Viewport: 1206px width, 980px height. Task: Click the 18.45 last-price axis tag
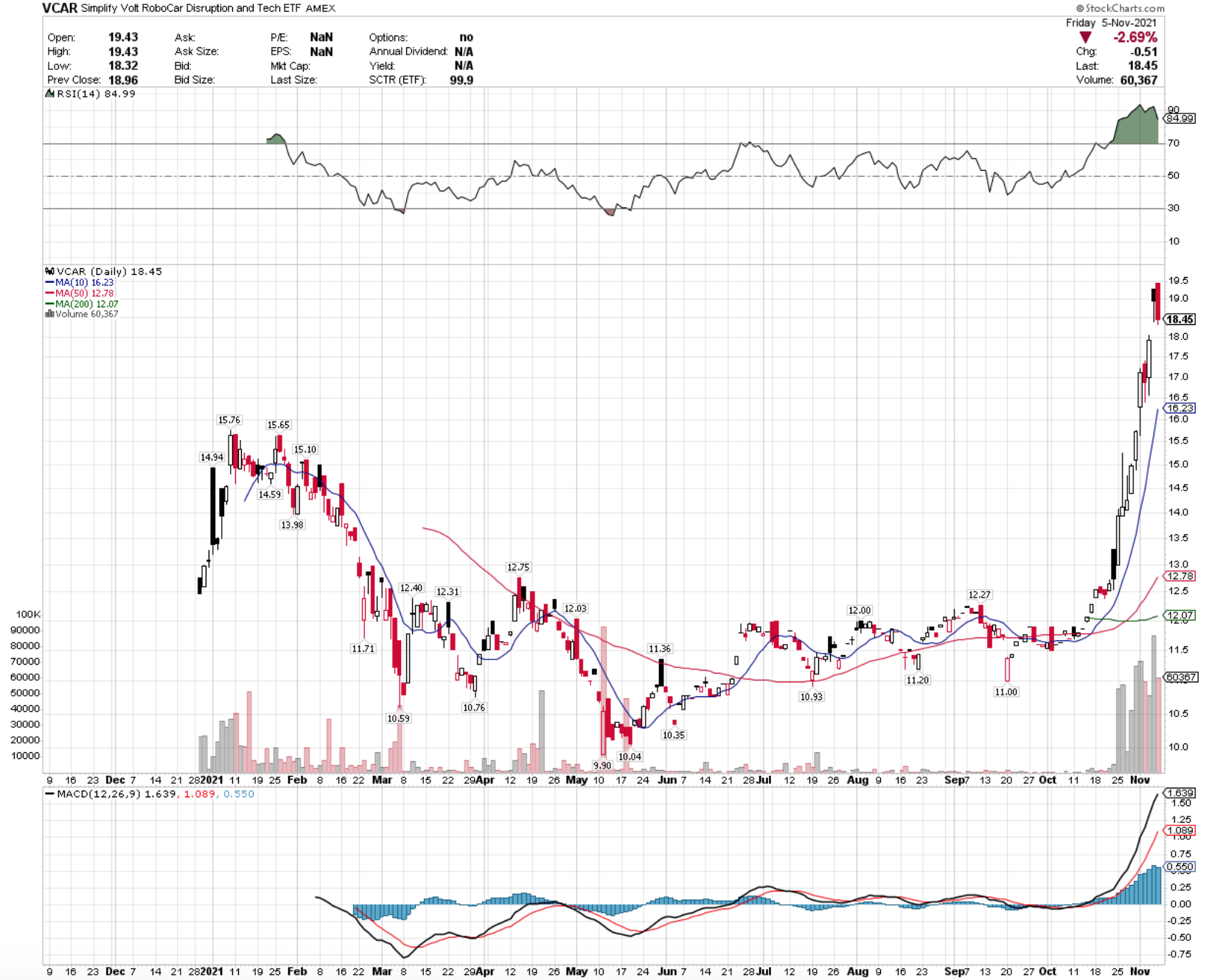click(x=1180, y=319)
